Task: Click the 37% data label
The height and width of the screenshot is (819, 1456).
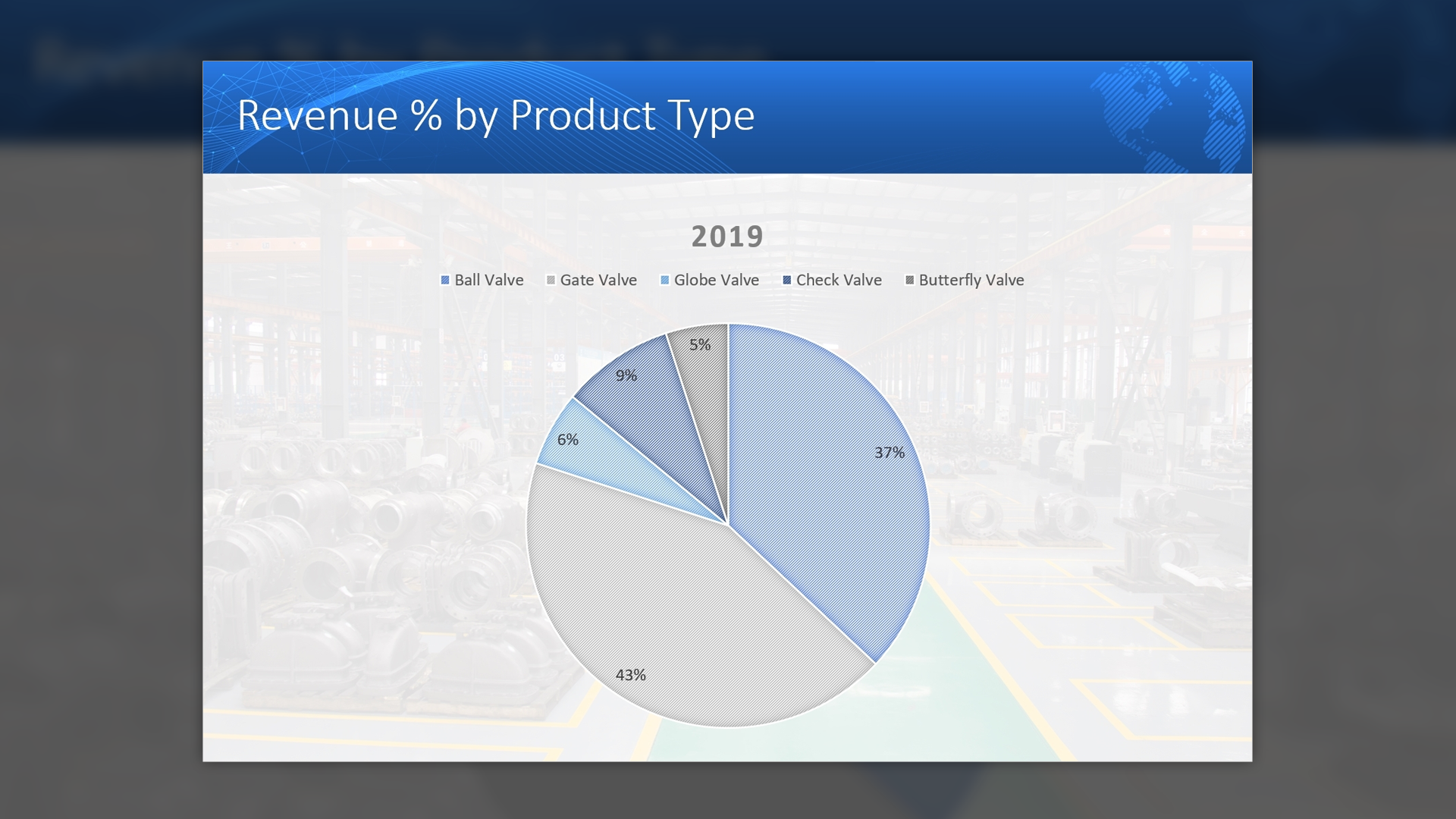Action: pyautogui.click(x=889, y=453)
